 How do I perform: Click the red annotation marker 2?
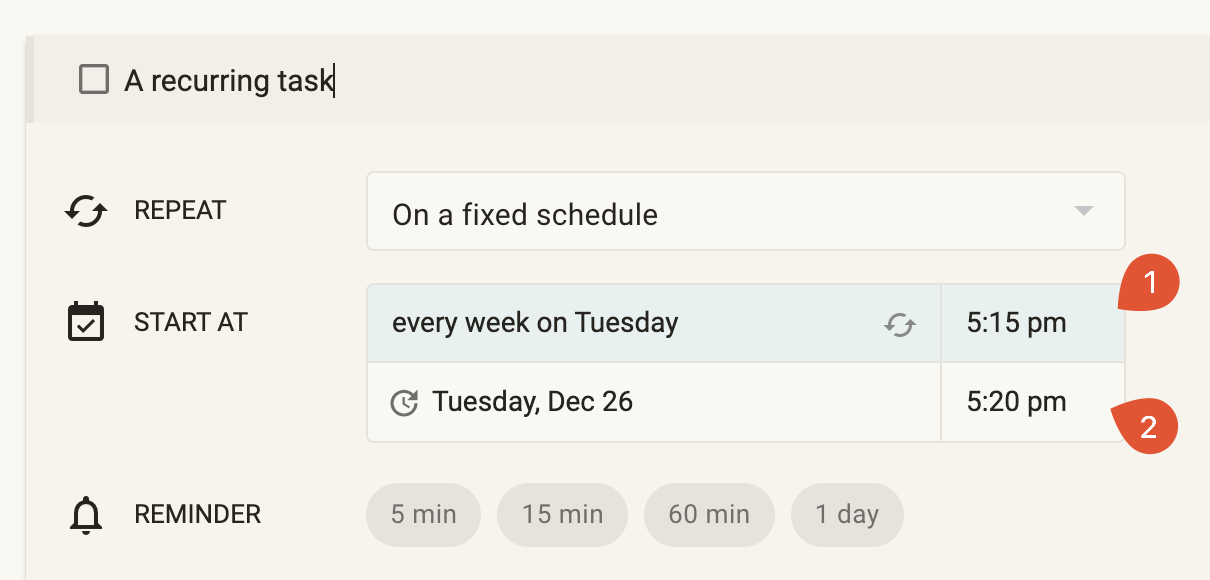click(1147, 428)
